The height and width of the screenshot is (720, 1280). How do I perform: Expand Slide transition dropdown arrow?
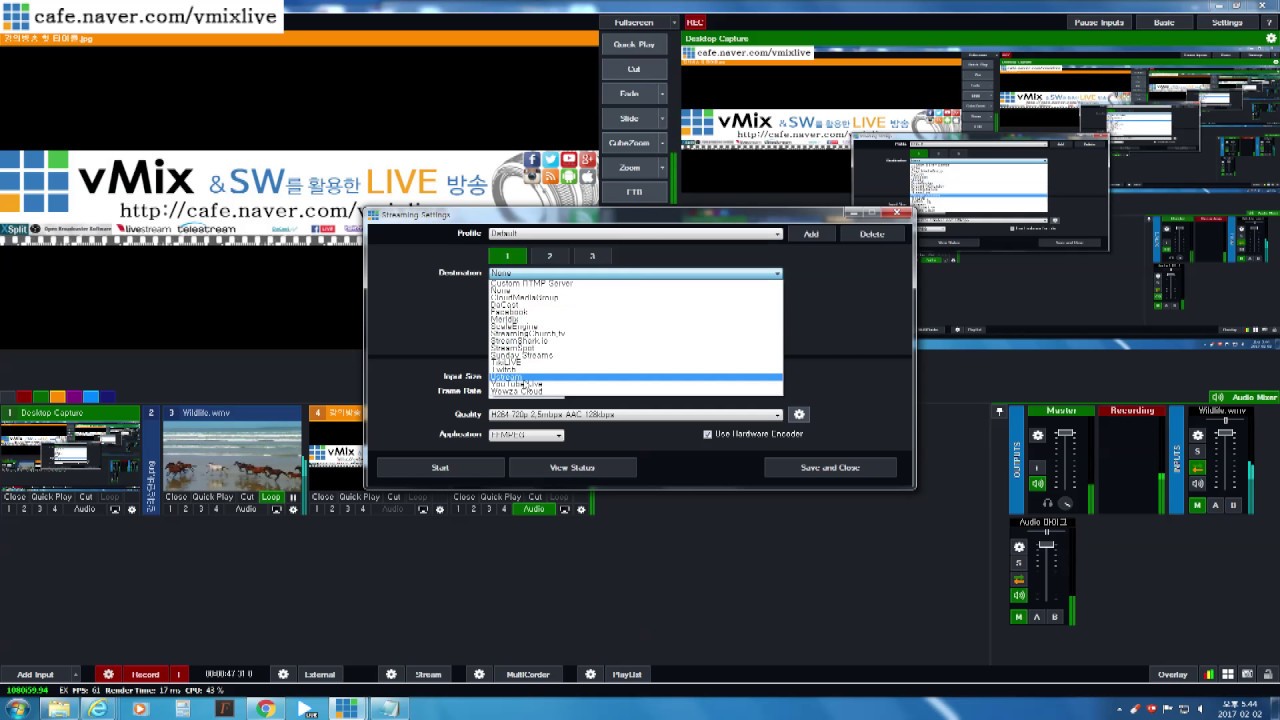[x=662, y=118]
